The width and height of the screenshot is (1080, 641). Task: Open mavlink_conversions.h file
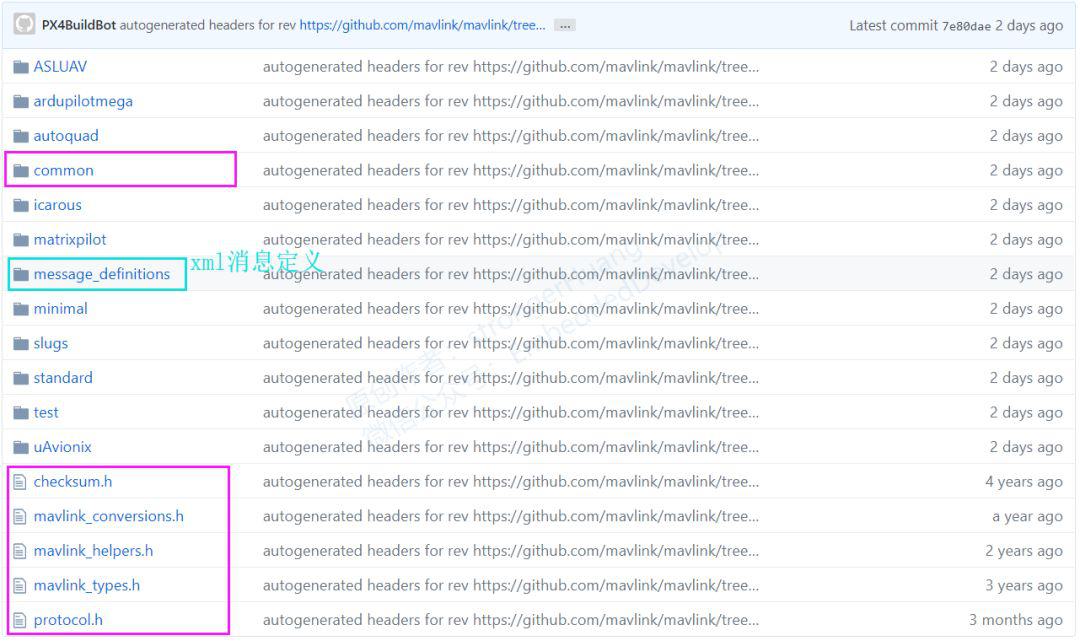tap(109, 516)
